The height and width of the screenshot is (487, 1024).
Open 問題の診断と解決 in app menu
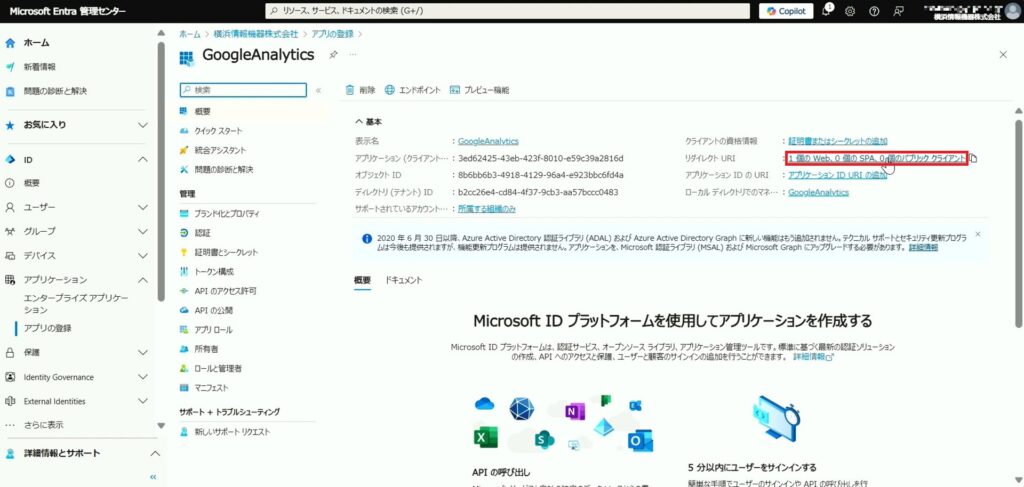pos(223,170)
